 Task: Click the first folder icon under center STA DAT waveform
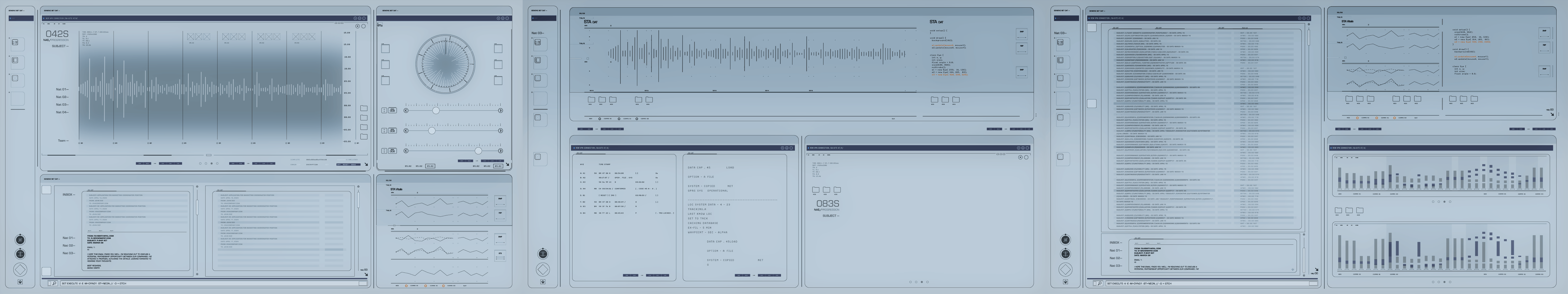tap(591, 99)
